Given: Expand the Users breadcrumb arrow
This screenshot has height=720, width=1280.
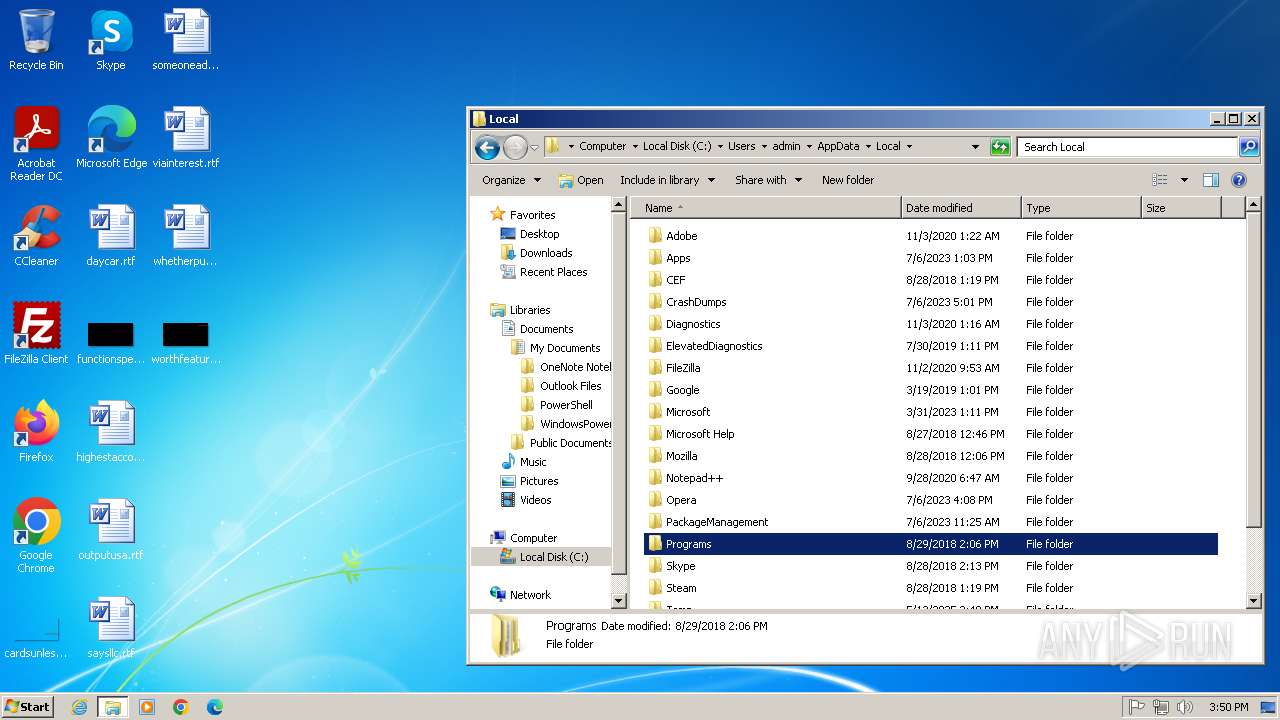Looking at the screenshot, I should coord(763,147).
